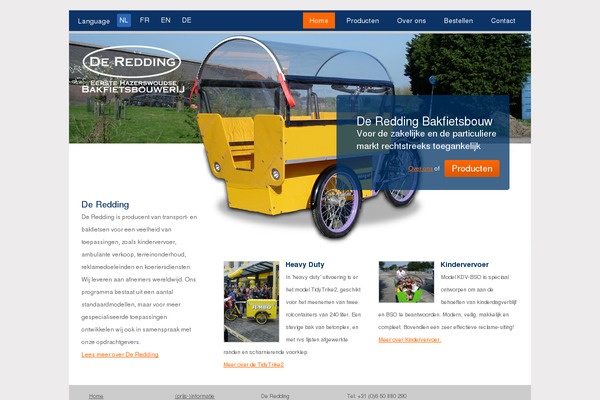Open the Contact menu item
The image size is (600, 400).
503,21
